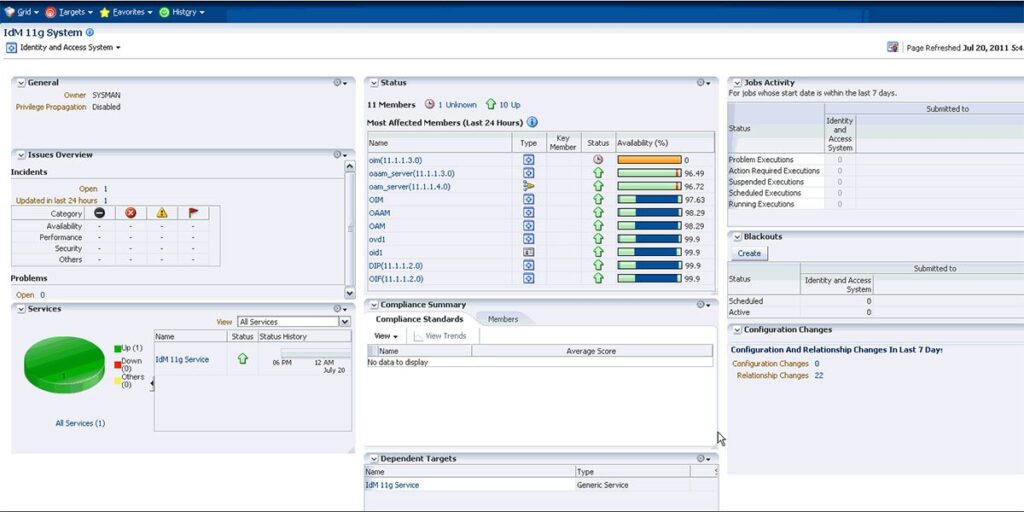Screen dimensions: 1024x512
Task: Open Compliance Summary gear options
Action: pos(703,305)
